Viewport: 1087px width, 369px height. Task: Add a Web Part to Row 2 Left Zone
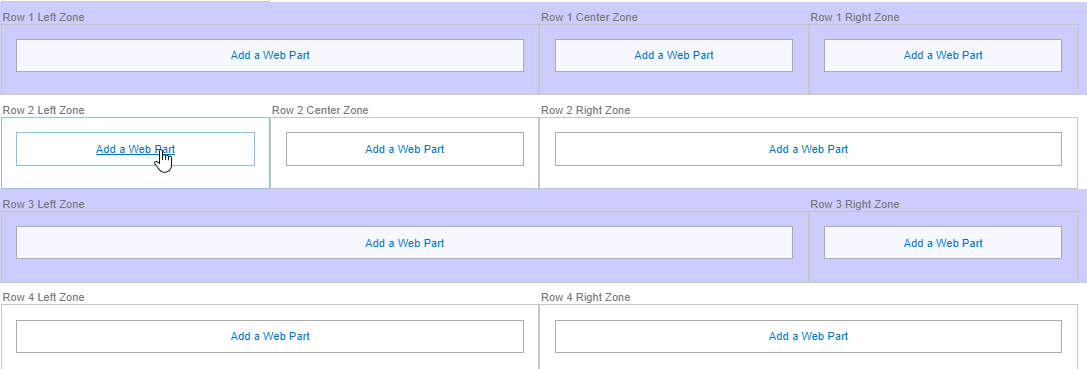coord(135,149)
